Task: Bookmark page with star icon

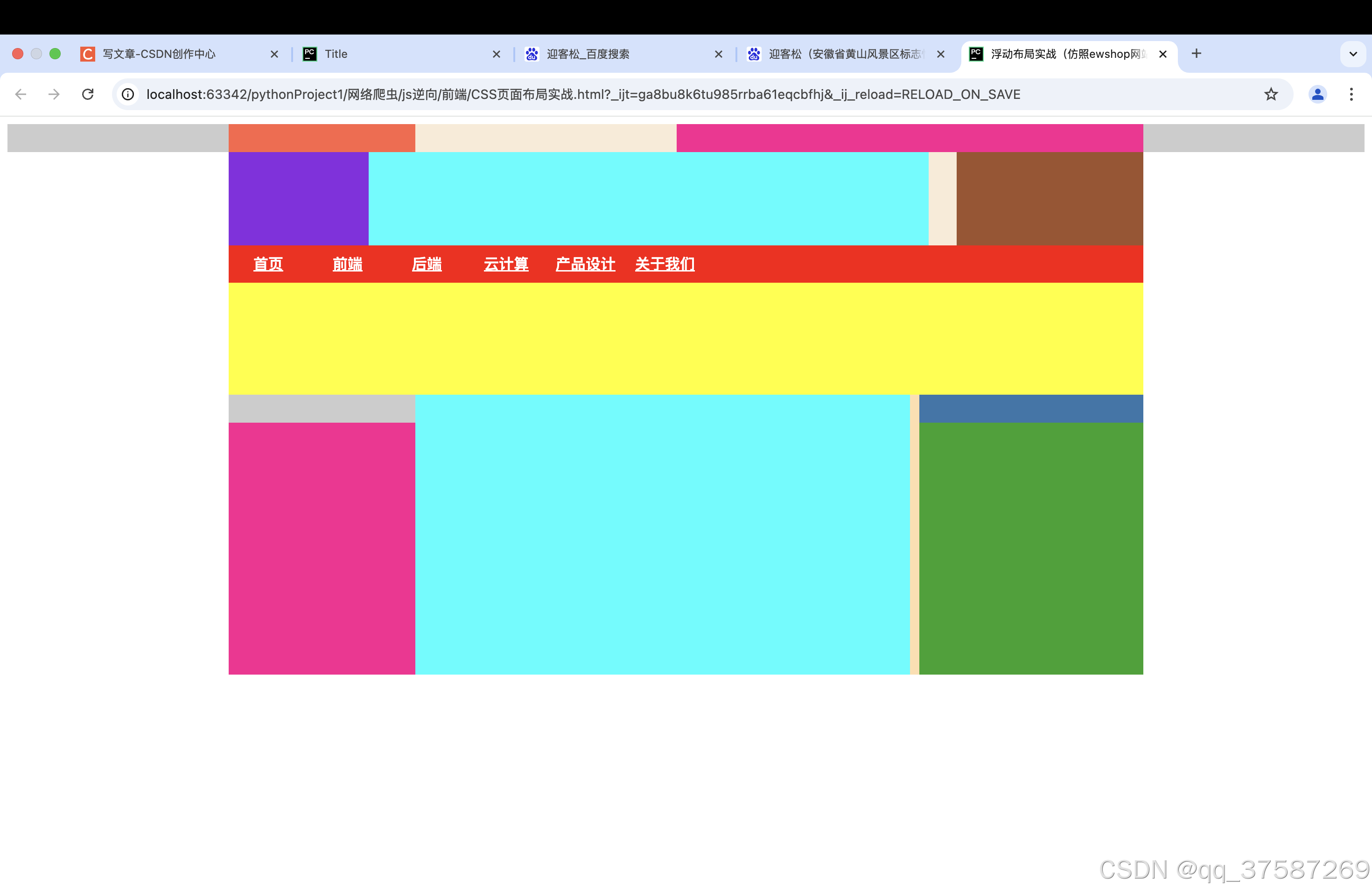Action: point(1271,94)
